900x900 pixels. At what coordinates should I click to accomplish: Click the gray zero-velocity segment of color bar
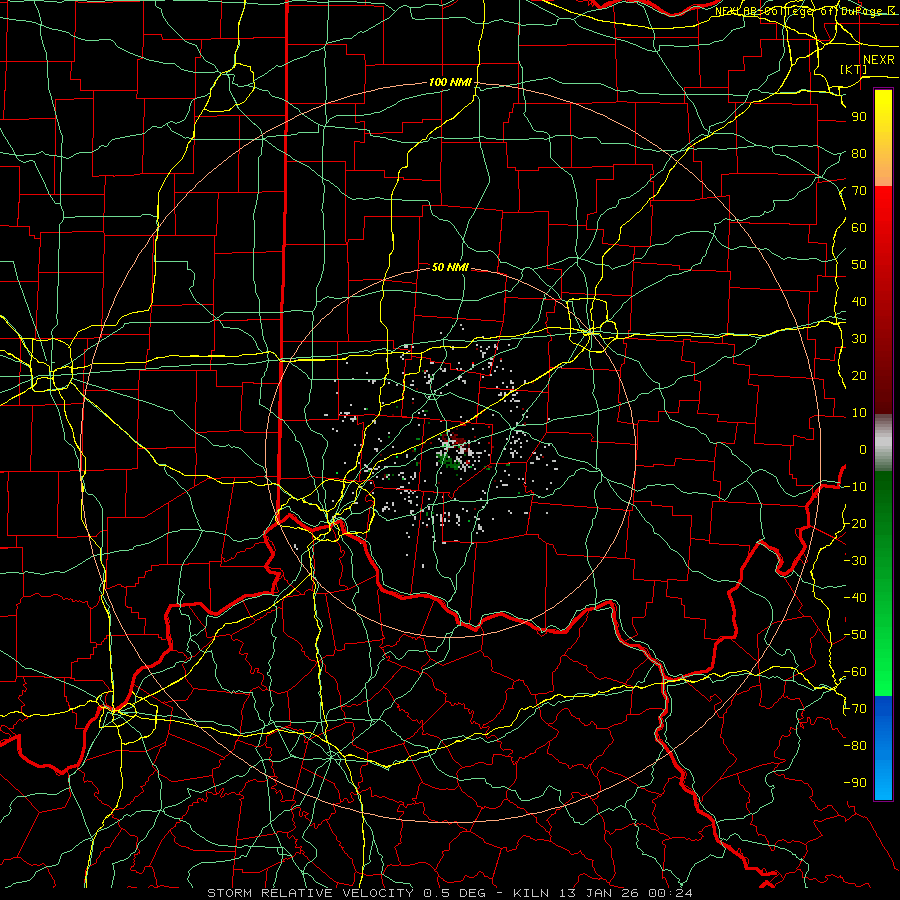[x=883, y=443]
